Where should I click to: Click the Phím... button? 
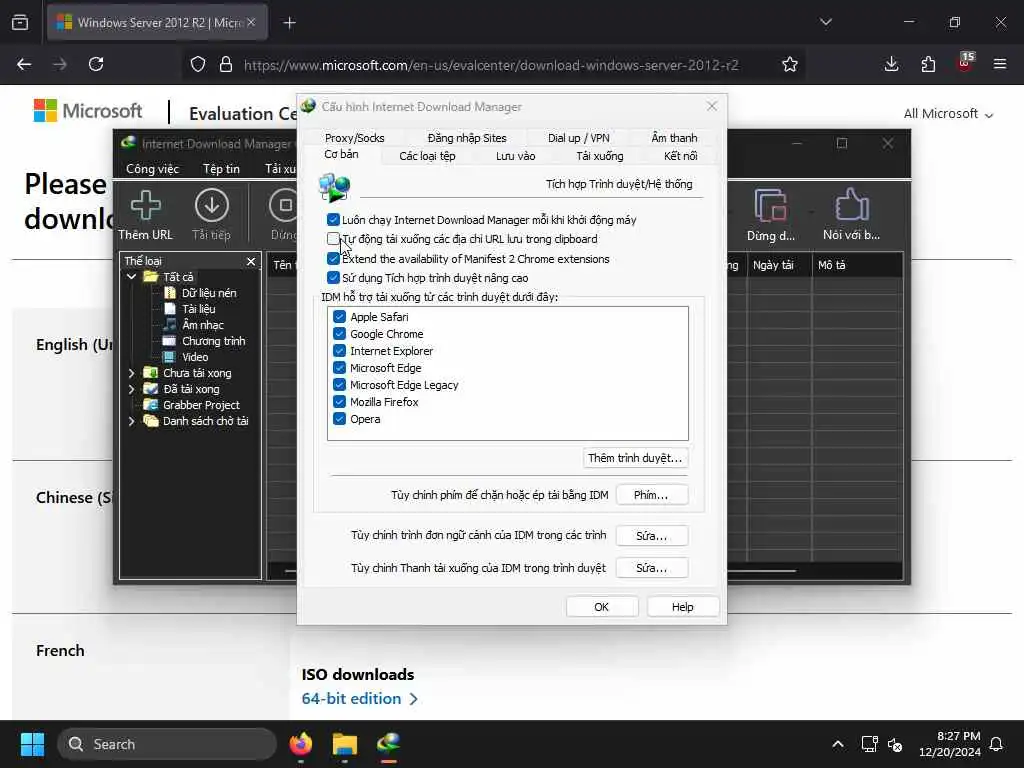(651, 495)
